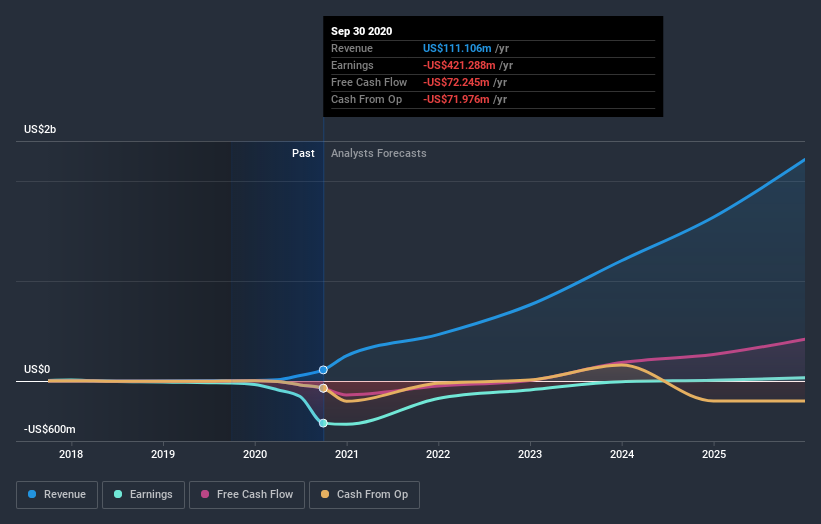Image resolution: width=821 pixels, height=524 pixels.
Task: Click the 2018 x-axis year label
Action: click(x=71, y=454)
